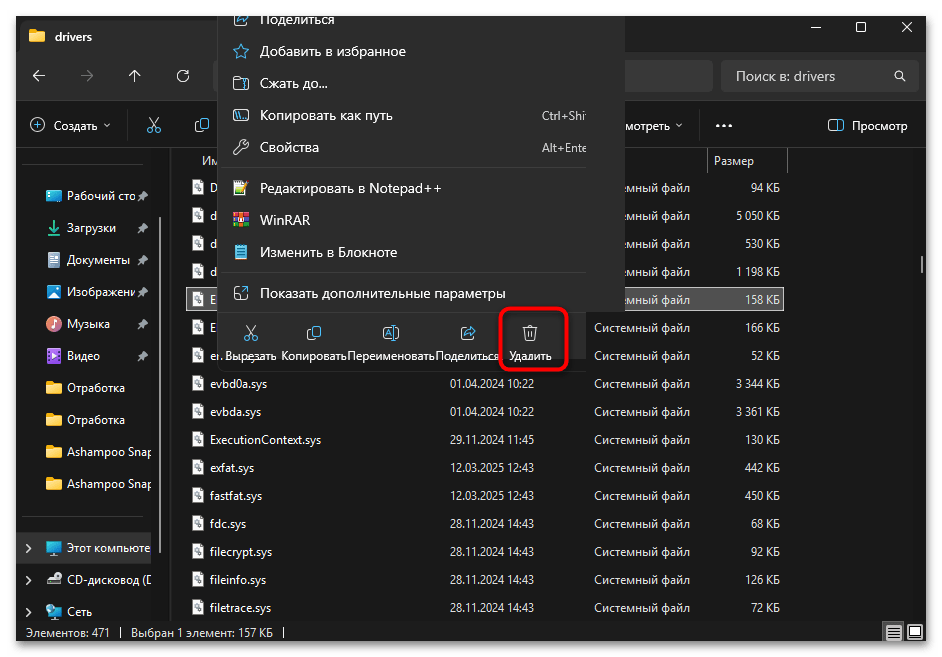Select the exfat.sys file
This screenshot has width=942, height=657.
(x=485, y=467)
